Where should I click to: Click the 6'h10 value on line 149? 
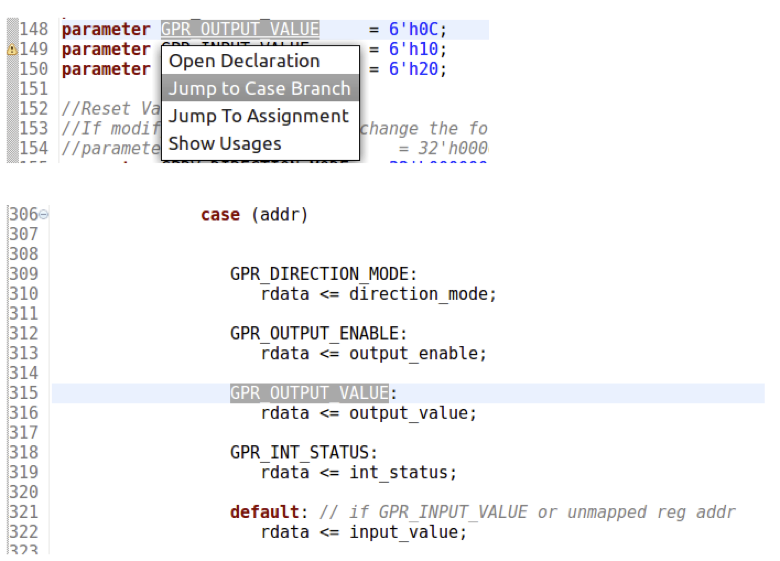click(x=413, y=49)
